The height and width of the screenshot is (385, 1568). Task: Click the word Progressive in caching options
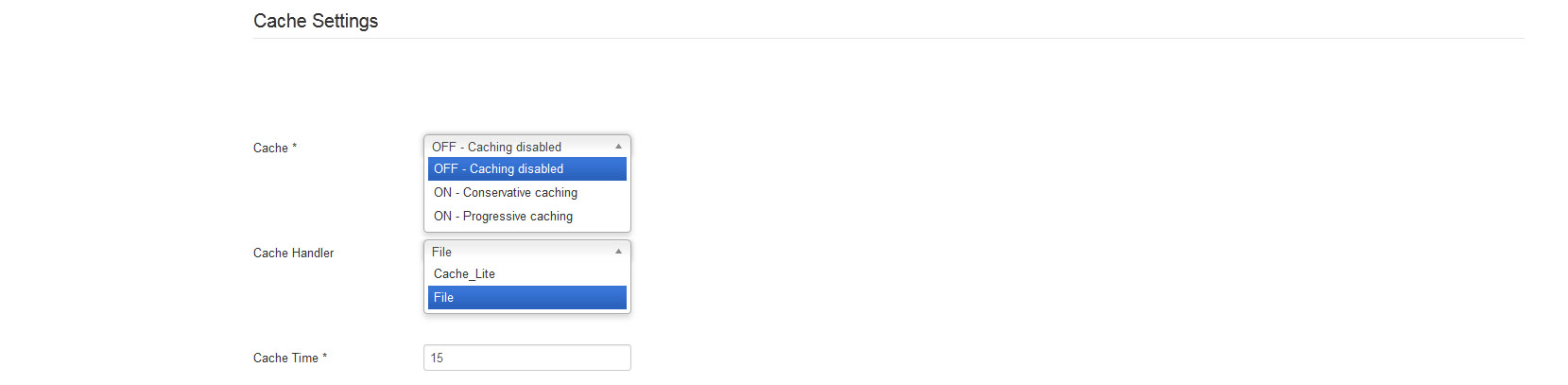coord(491,217)
